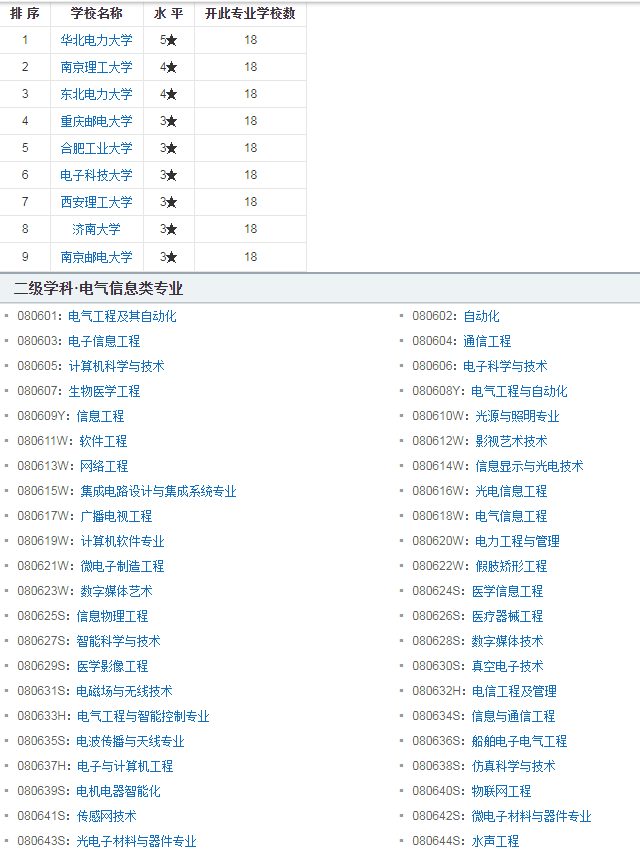Open 微电子材料与器件专业 major
640x850 pixels.
point(531,816)
